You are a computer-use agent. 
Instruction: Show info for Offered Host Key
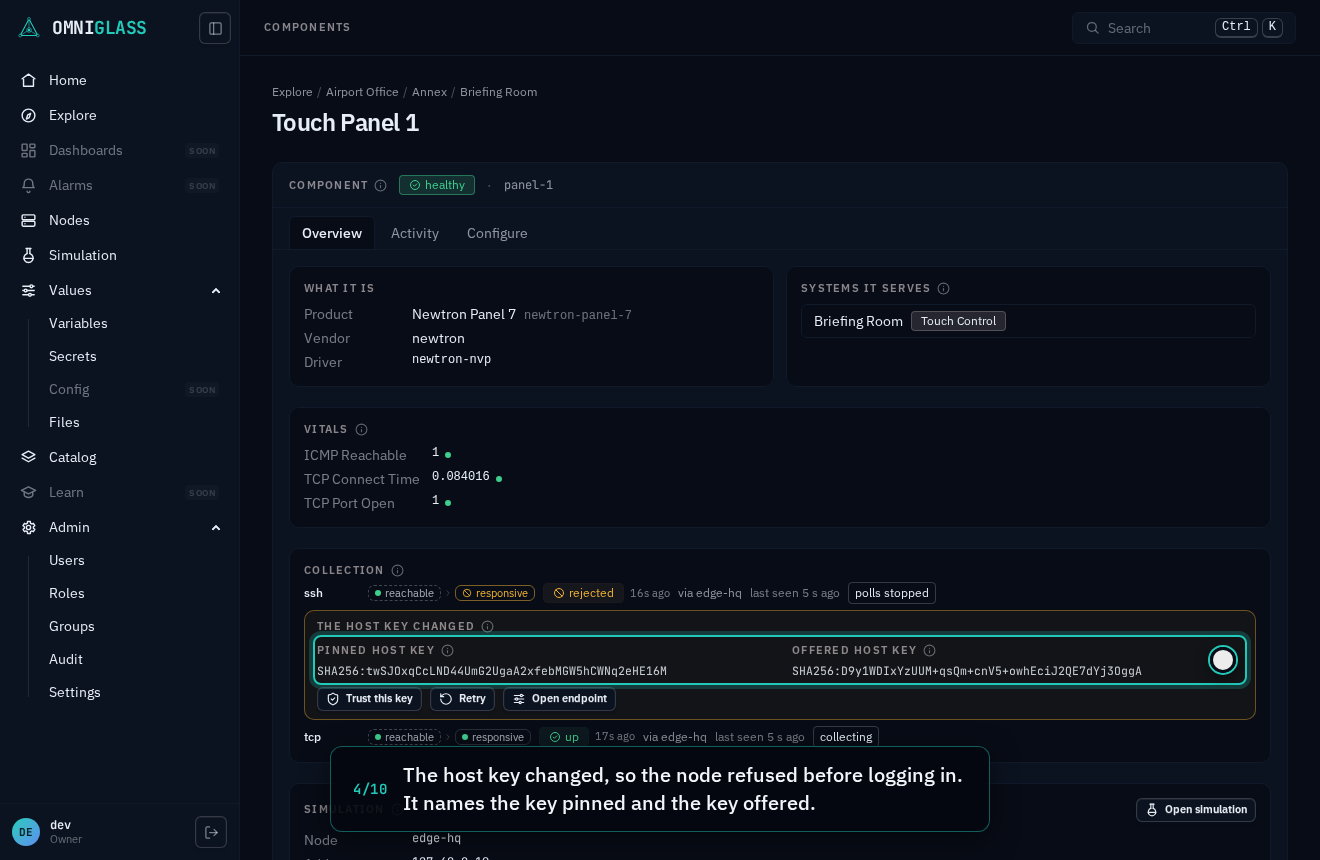click(x=929, y=650)
